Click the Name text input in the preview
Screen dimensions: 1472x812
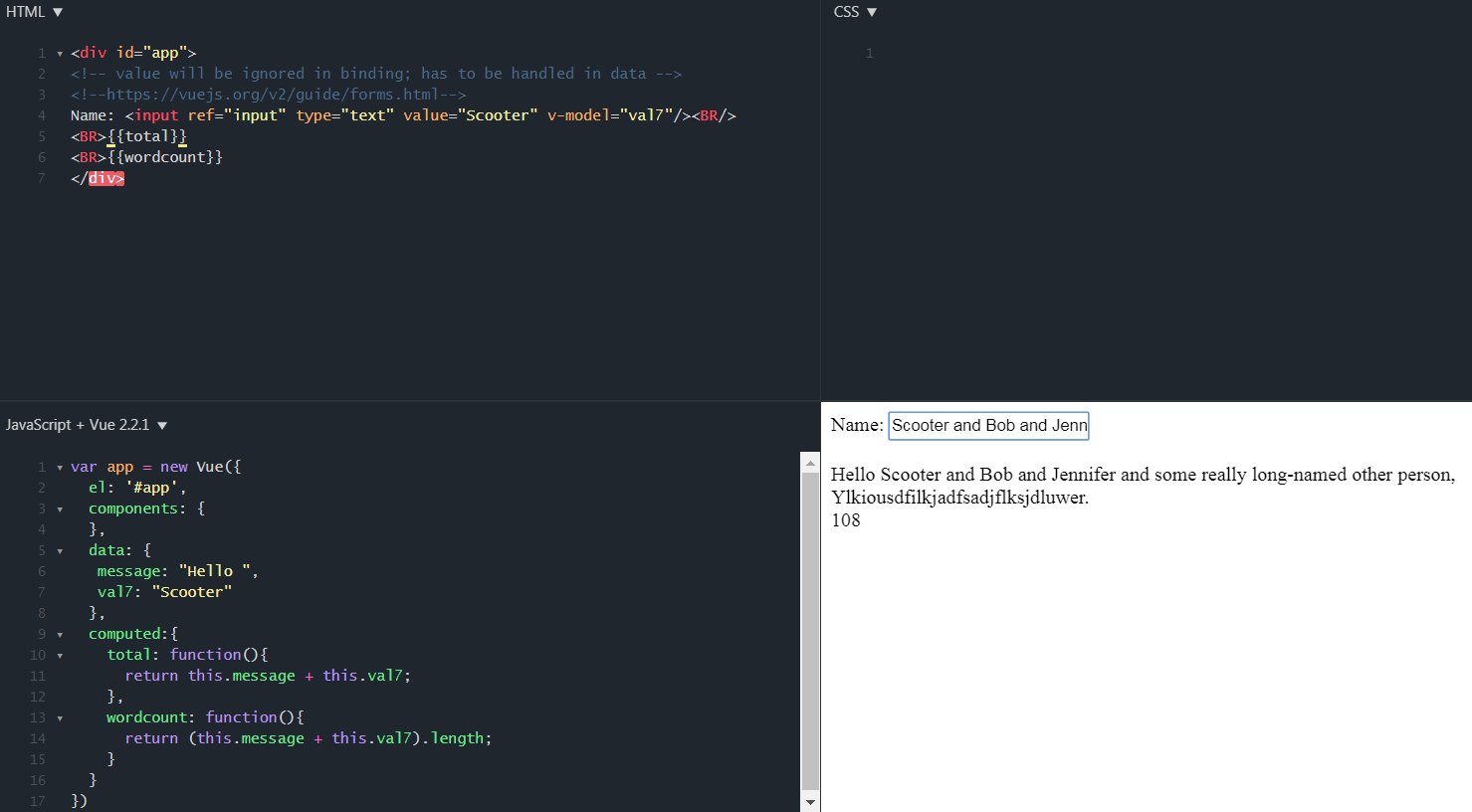click(x=988, y=425)
